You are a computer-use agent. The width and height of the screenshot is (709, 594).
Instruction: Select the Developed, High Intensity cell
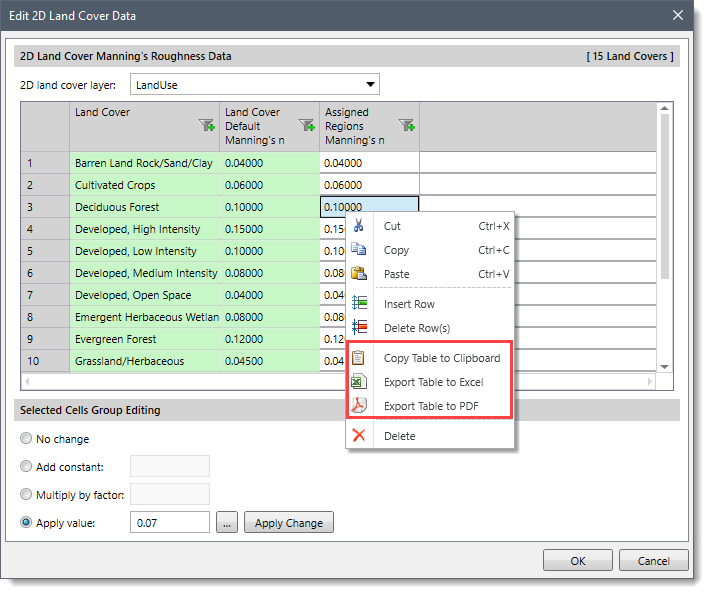[x=145, y=229]
